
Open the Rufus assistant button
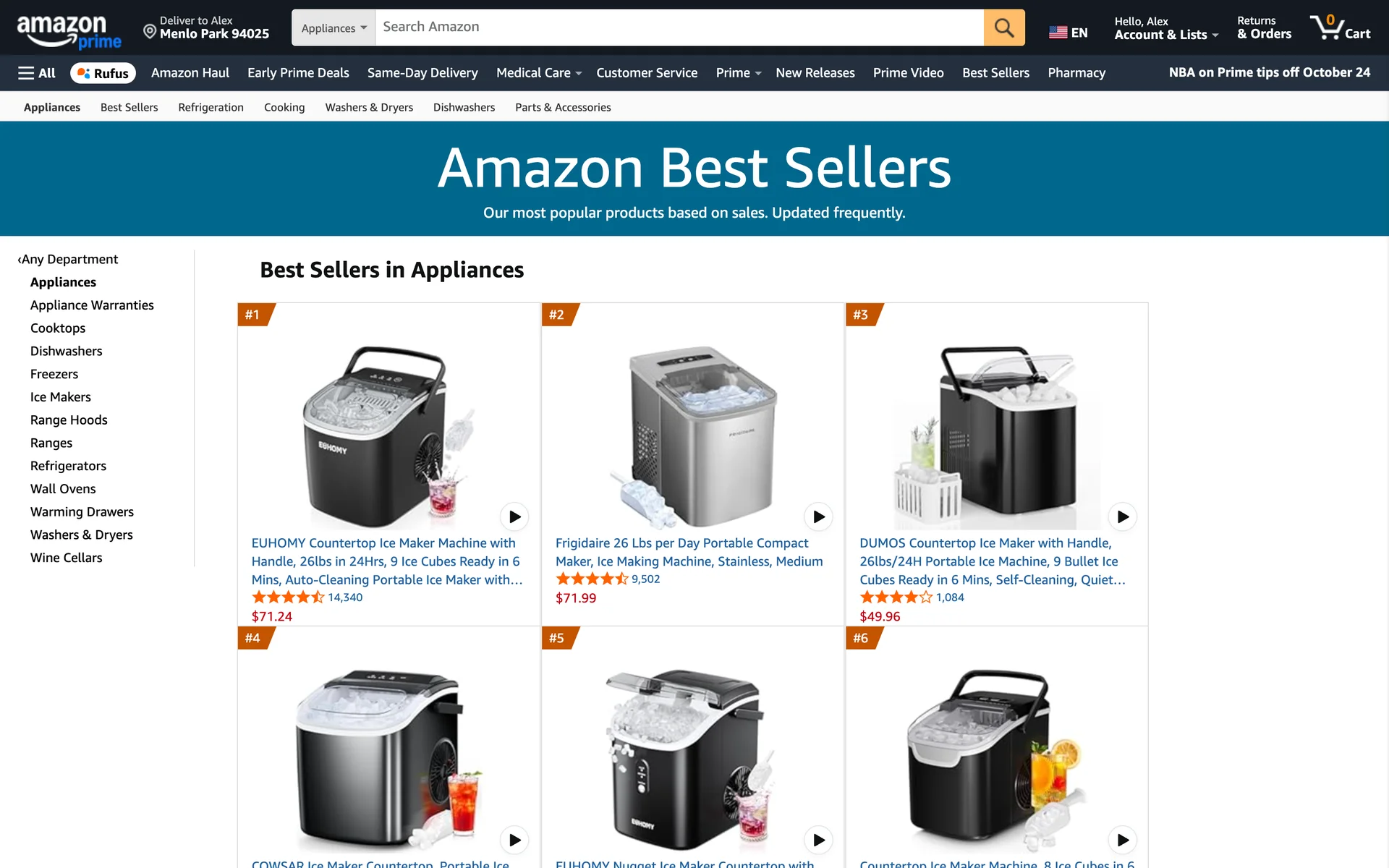[103, 73]
